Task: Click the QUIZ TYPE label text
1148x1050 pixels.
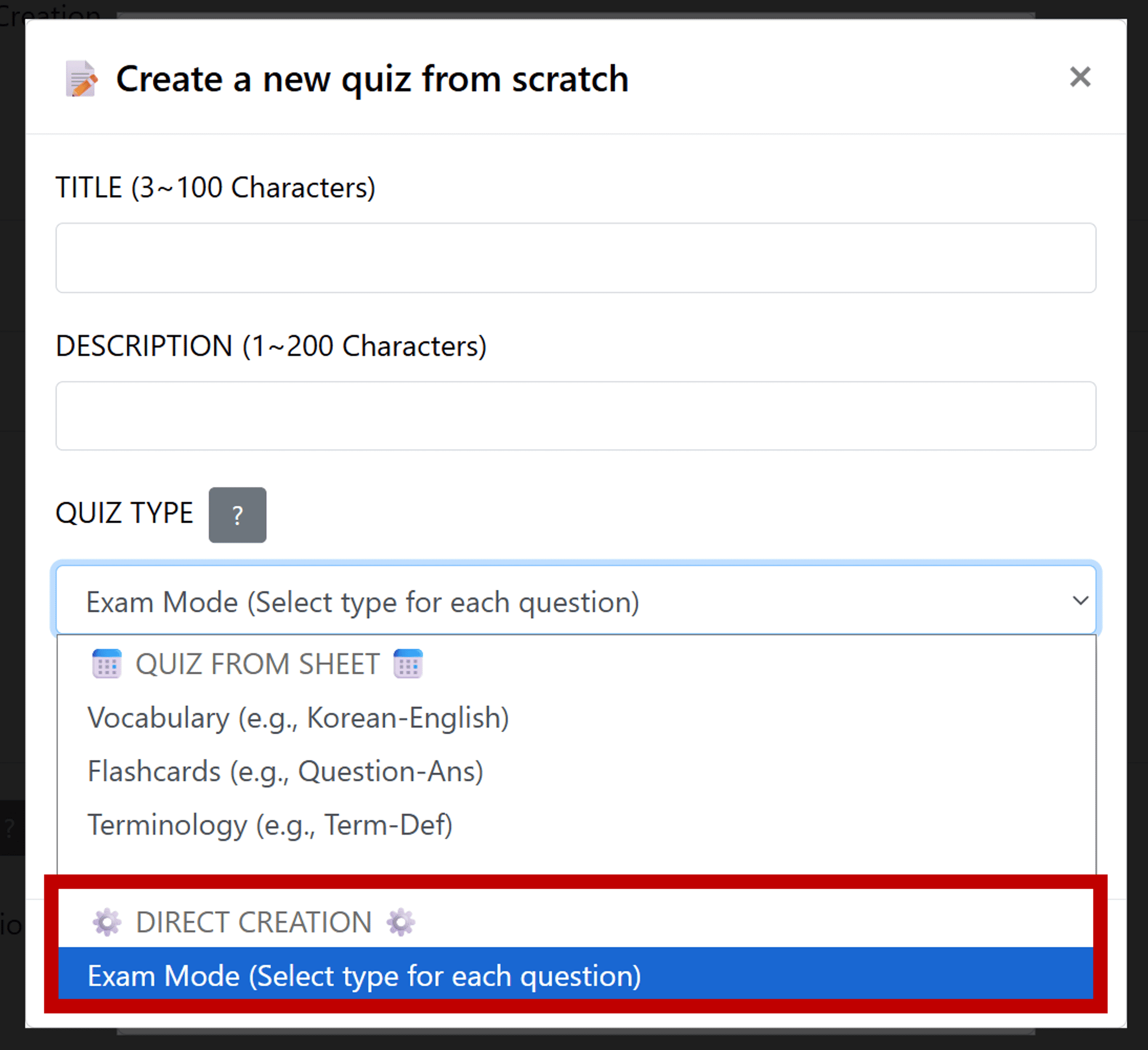Action: pyautogui.click(x=124, y=513)
